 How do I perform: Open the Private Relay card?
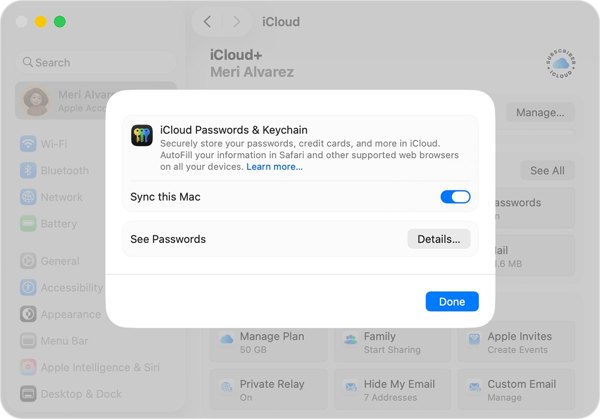(269, 390)
